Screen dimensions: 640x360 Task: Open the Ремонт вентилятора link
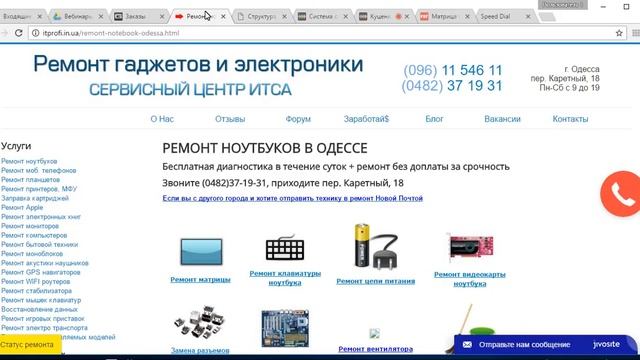[376, 349]
